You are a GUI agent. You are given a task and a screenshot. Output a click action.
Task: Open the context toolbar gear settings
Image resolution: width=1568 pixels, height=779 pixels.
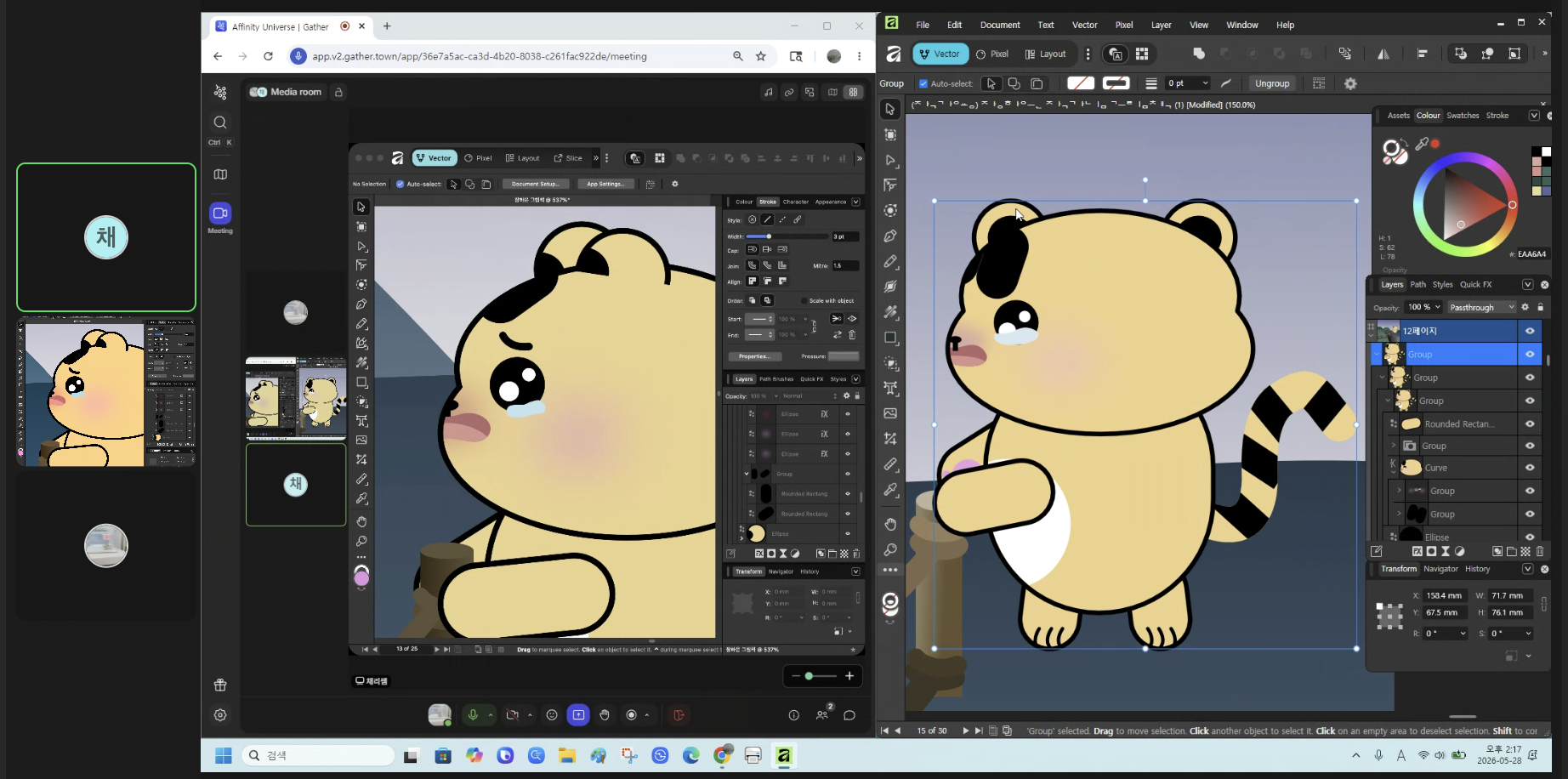1350,83
